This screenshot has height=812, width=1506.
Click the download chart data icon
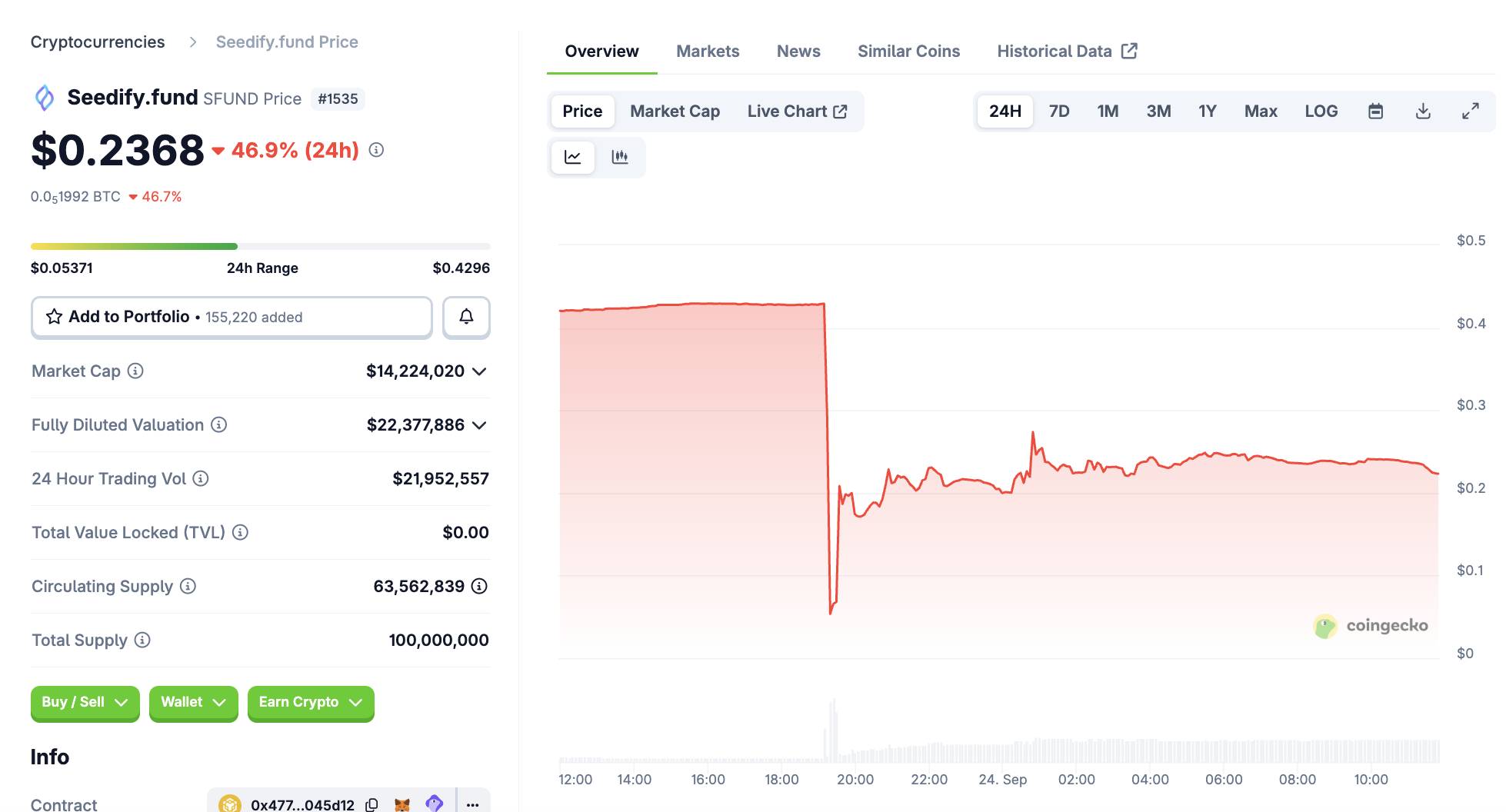(1423, 111)
